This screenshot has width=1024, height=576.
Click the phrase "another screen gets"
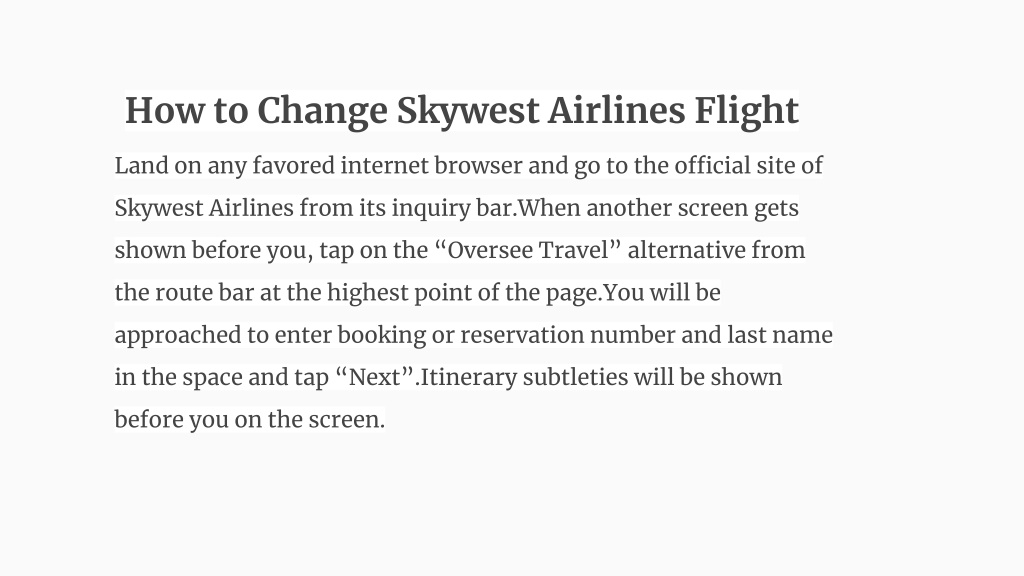[692, 208]
